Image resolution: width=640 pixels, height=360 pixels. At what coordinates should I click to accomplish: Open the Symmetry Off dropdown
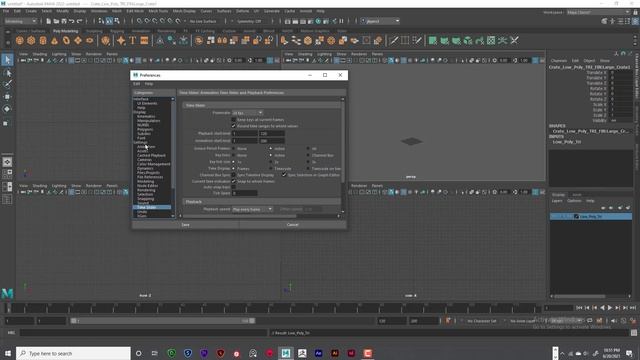(x=249, y=21)
